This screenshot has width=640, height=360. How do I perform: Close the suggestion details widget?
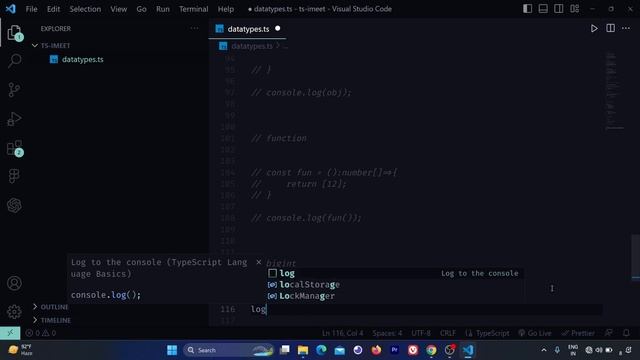pyautogui.click(x=258, y=262)
